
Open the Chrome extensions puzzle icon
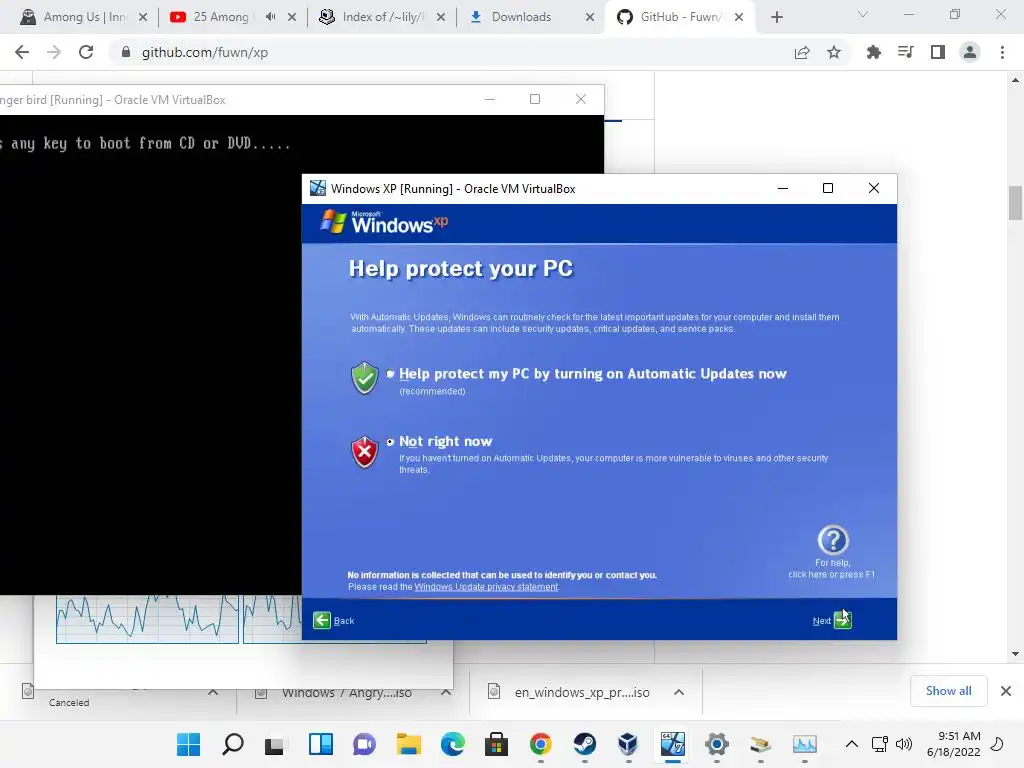(x=874, y=52)
